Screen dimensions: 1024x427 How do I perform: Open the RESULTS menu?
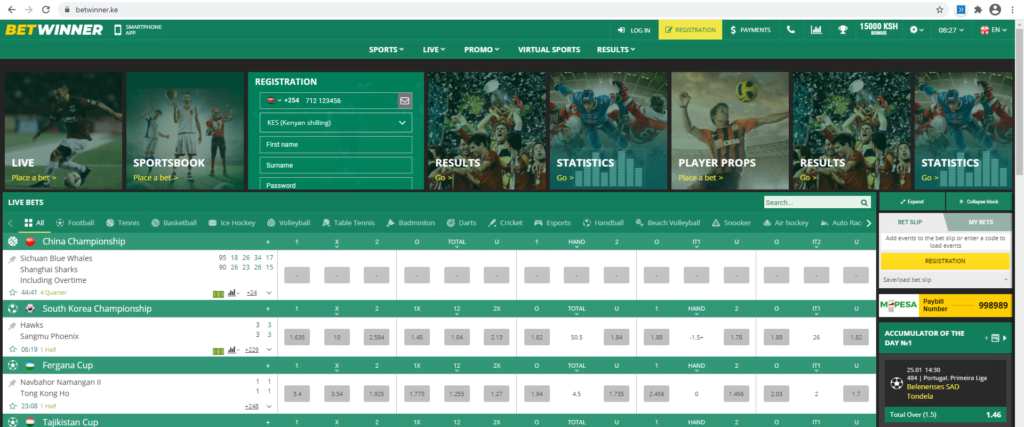click(616, 50)
